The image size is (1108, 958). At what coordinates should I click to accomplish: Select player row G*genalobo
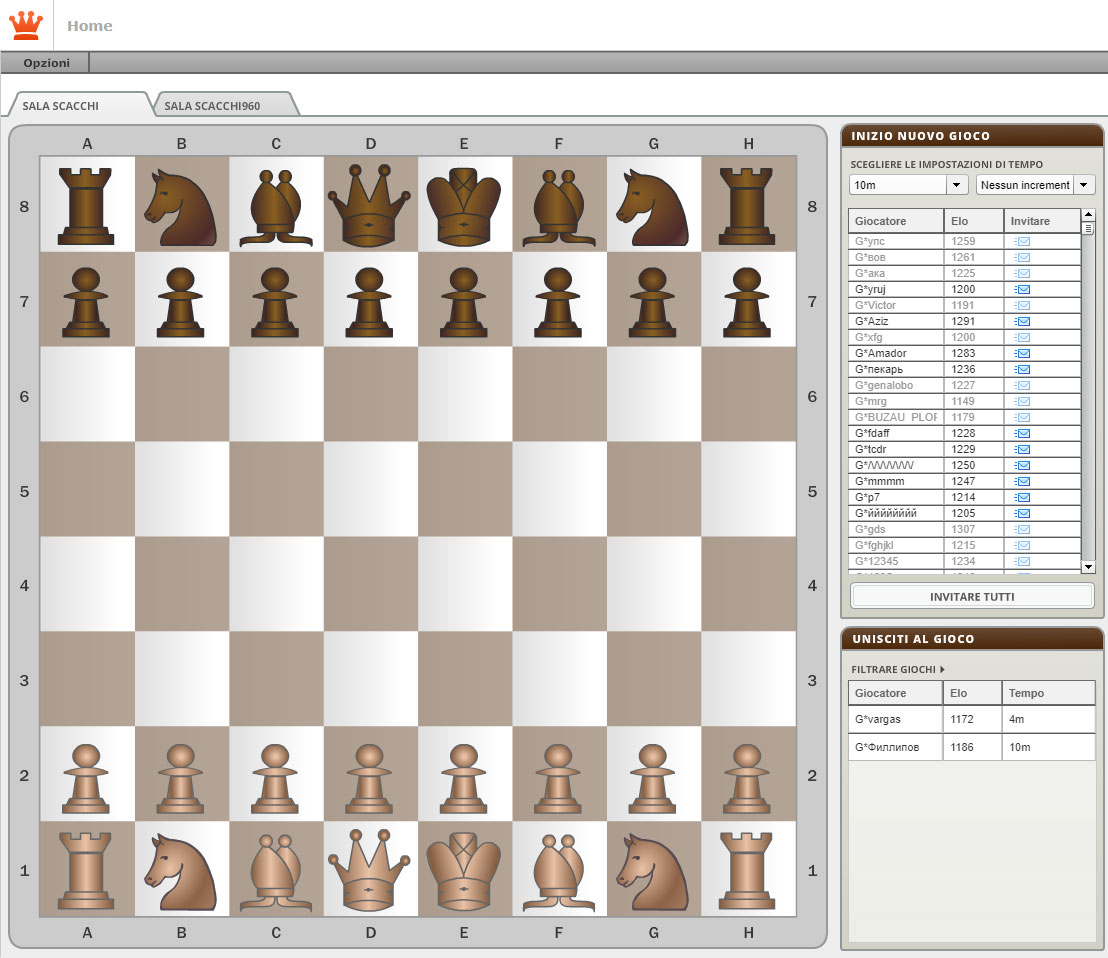(x=965, y=385)
